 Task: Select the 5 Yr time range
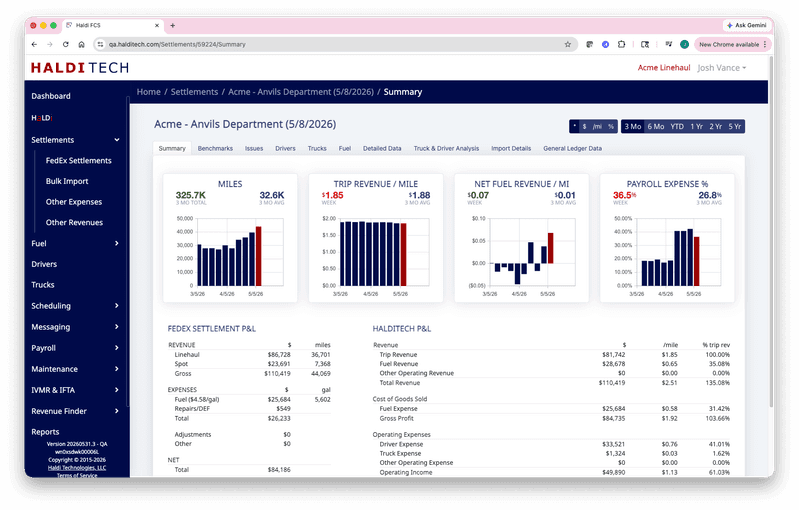735,126
